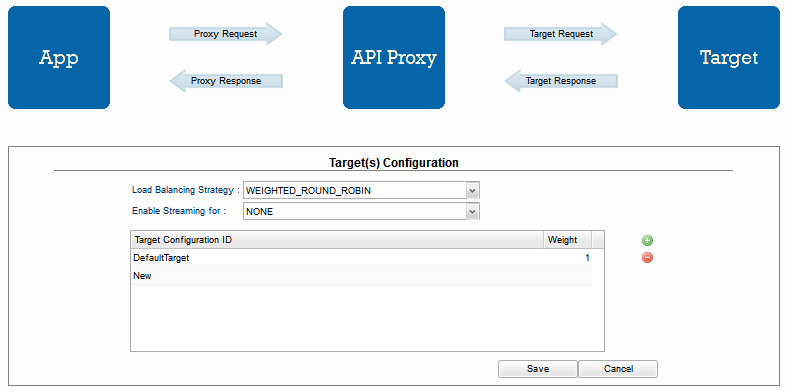Click the green add target icon
This screenshot has width=787, height=391.
647,240
